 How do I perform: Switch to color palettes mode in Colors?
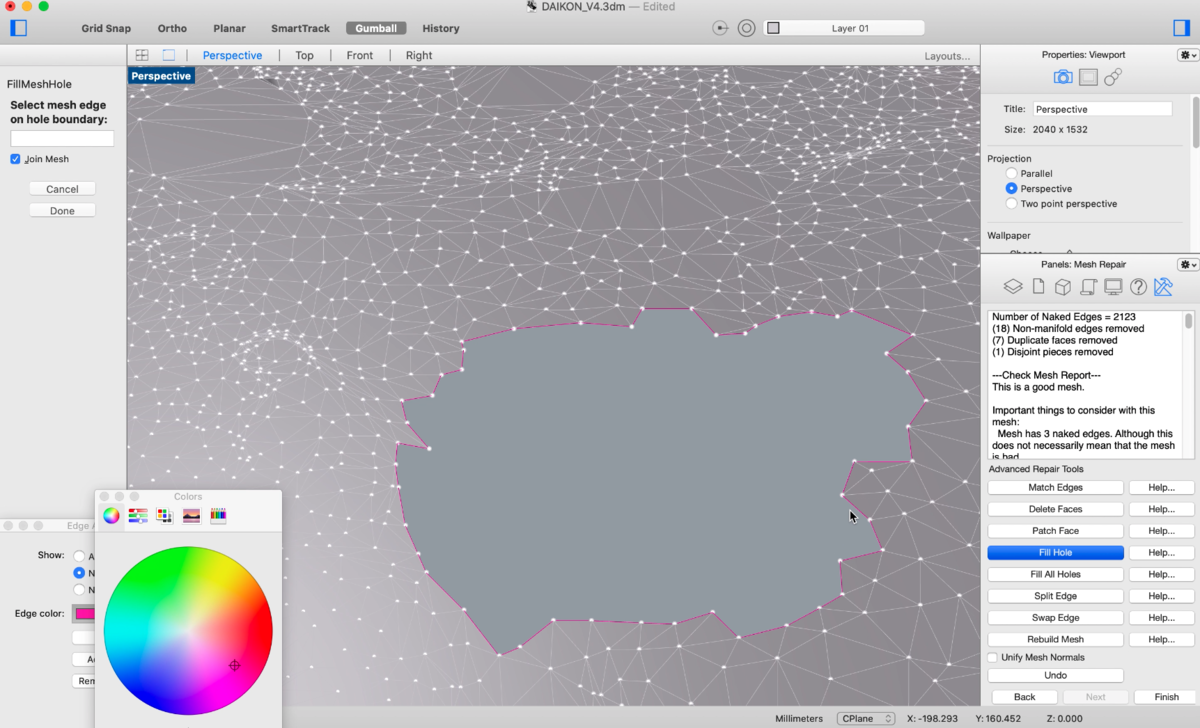165,516
